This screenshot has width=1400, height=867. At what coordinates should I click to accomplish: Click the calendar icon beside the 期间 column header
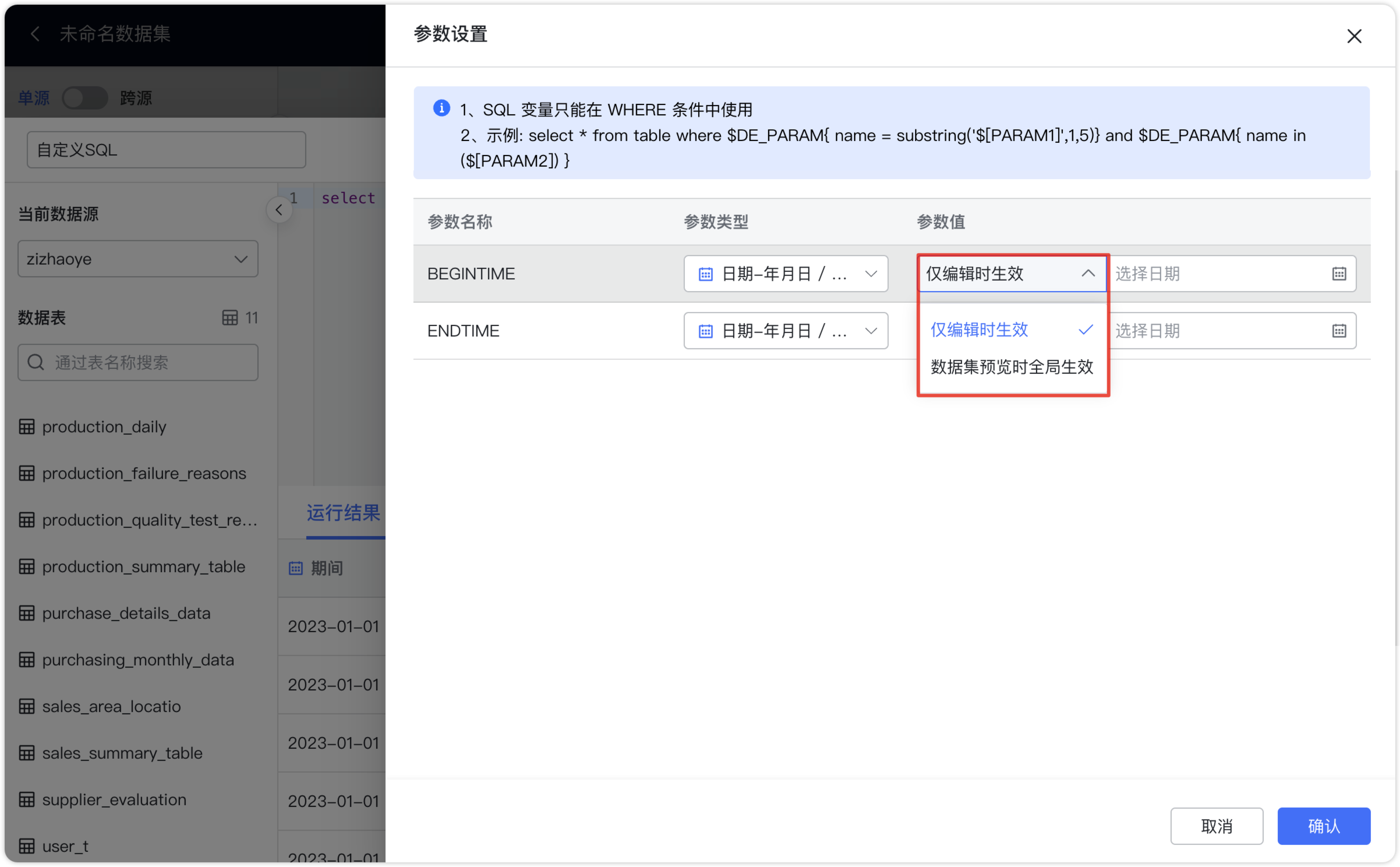coord(296,568)
